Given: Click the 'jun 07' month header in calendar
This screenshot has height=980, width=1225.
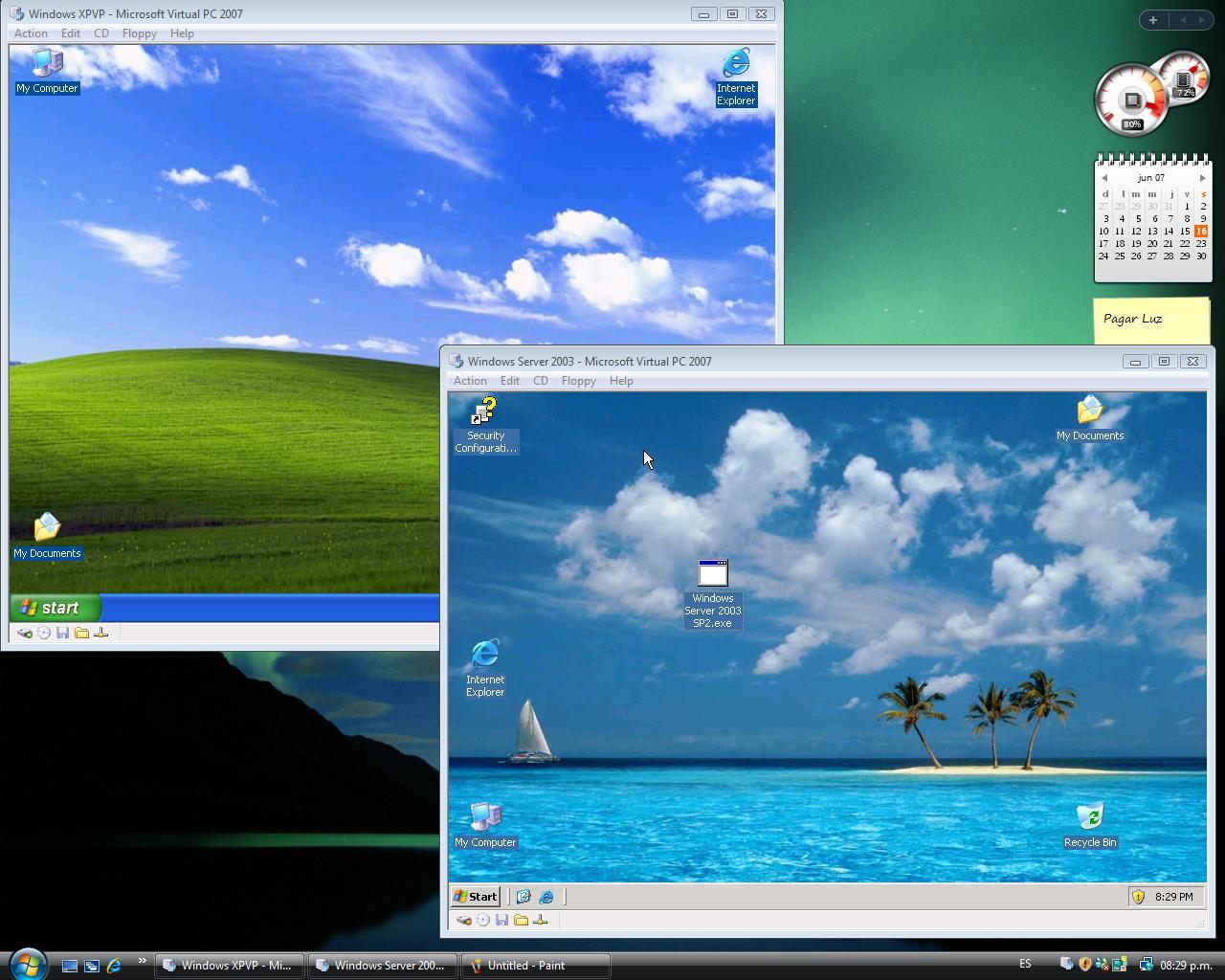Looking at the screenshot, I should (x=1151, y=178).
